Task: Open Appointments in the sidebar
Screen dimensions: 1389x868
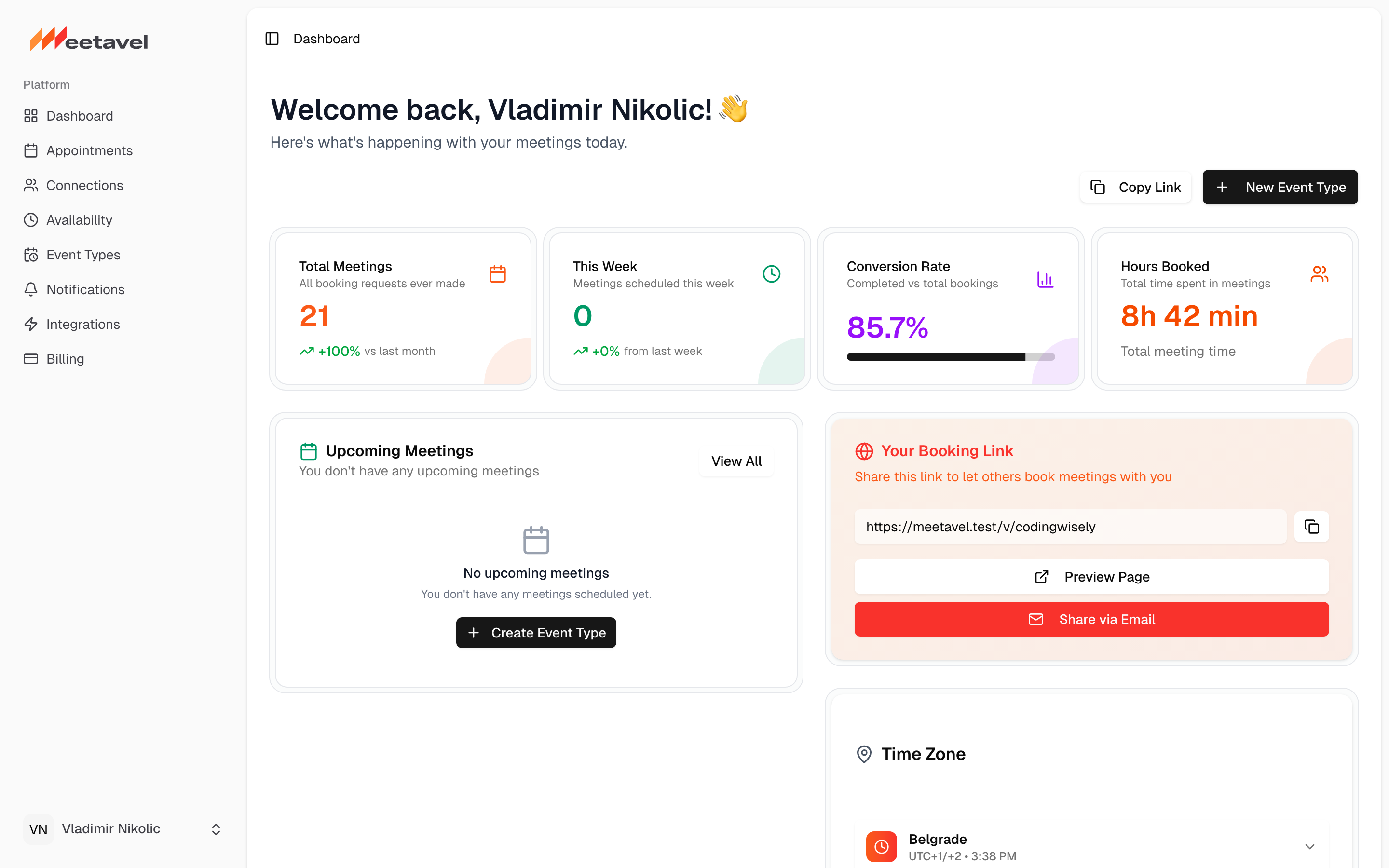Action: [89, 150]
